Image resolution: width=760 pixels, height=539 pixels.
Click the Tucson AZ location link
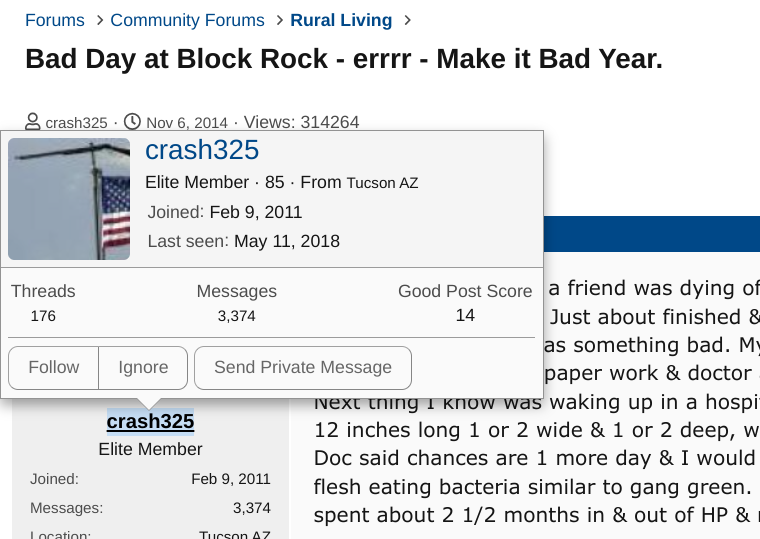(382, 183)
